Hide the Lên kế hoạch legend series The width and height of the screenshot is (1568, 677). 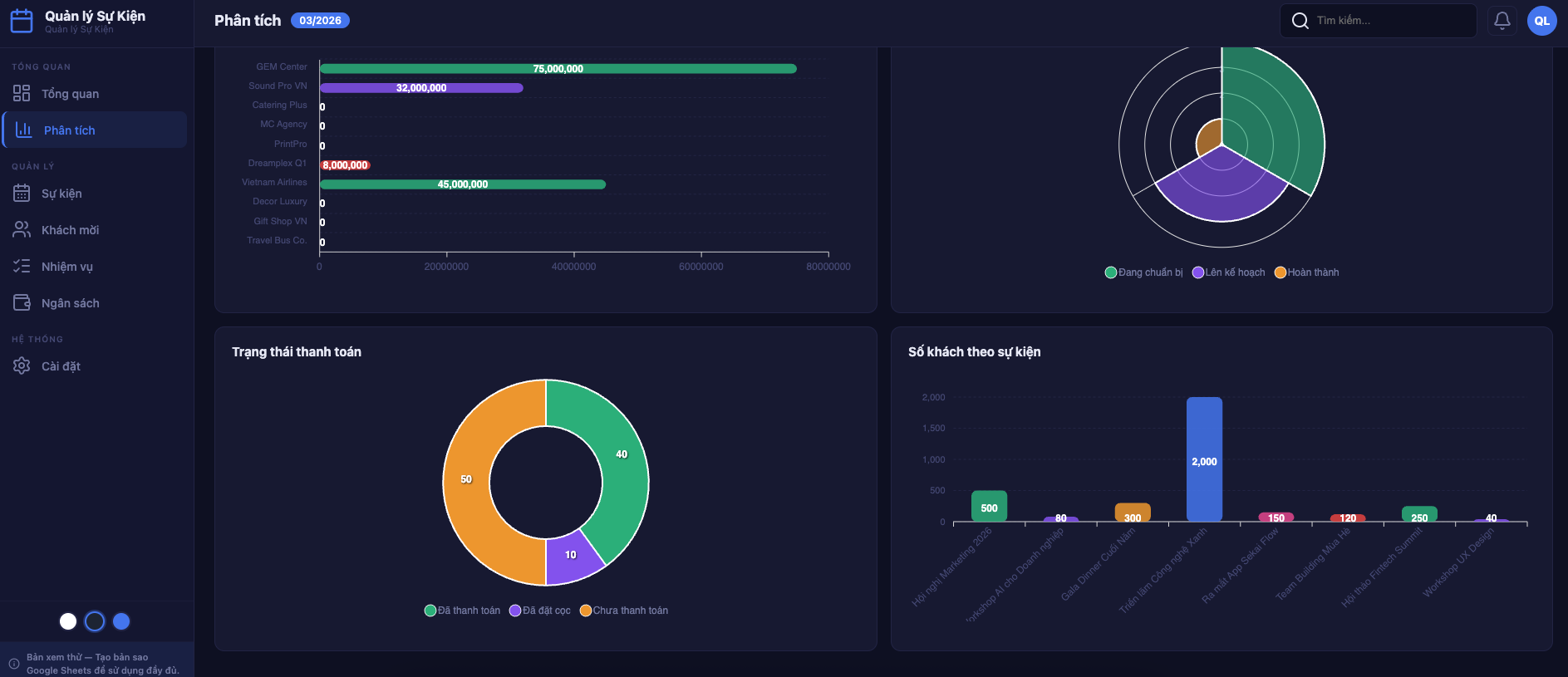click(x=1228, y=272)
